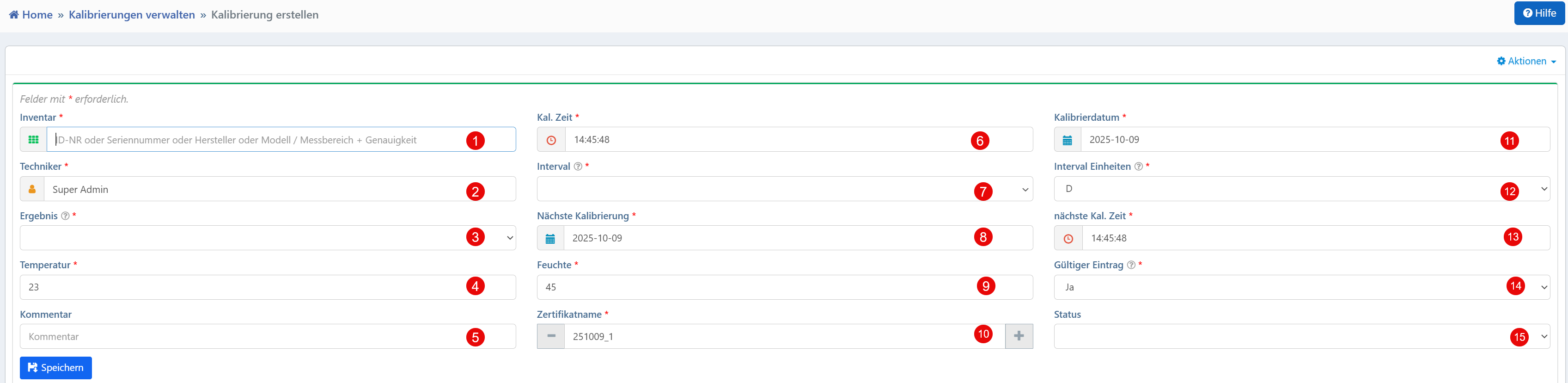Image resolution: width=1568 pixels, height=383 pixels.
Task: Click the help icon next to Interval Einheiten
Action: point(1138,166)
